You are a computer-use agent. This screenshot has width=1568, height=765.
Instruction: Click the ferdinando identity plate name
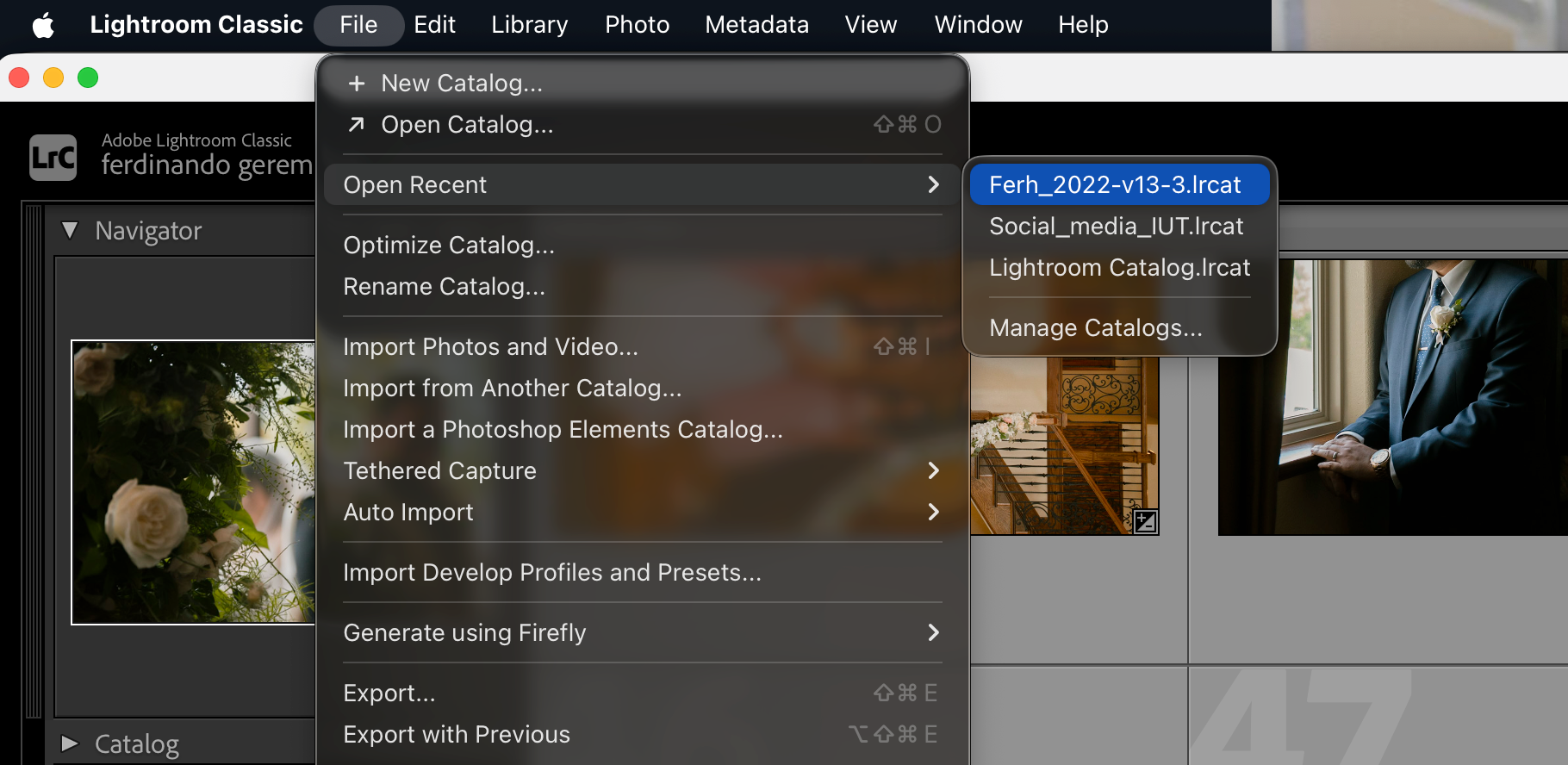[x=207, y=165]
